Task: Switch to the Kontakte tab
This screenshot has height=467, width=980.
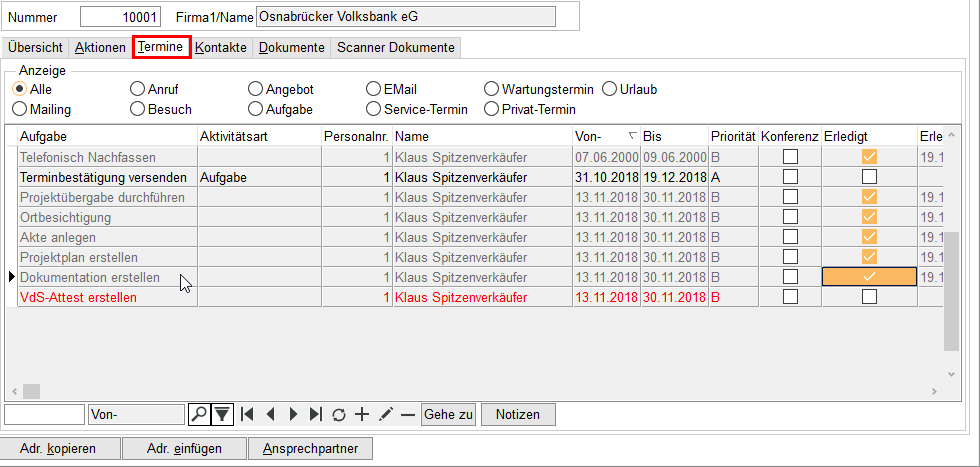Action: point(221,47)
